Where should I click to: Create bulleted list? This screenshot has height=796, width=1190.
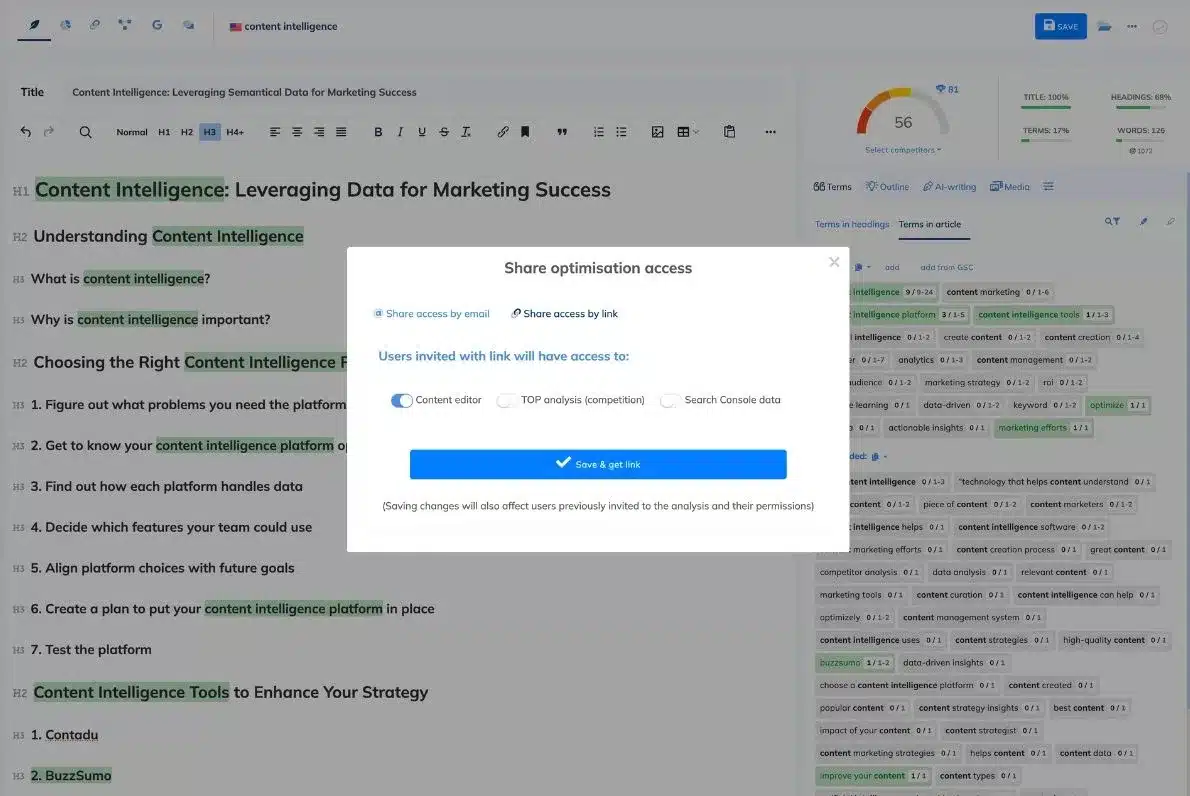click(x=621, y=132)
